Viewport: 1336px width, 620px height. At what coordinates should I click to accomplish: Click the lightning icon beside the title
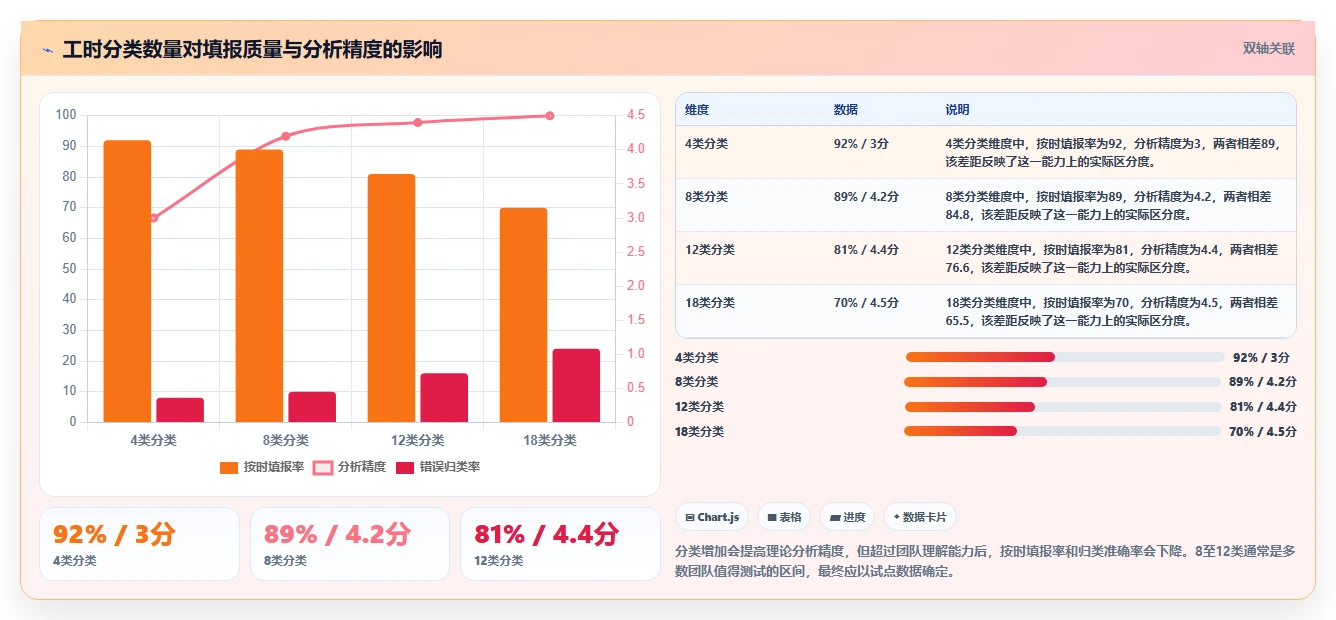(47, 50)
